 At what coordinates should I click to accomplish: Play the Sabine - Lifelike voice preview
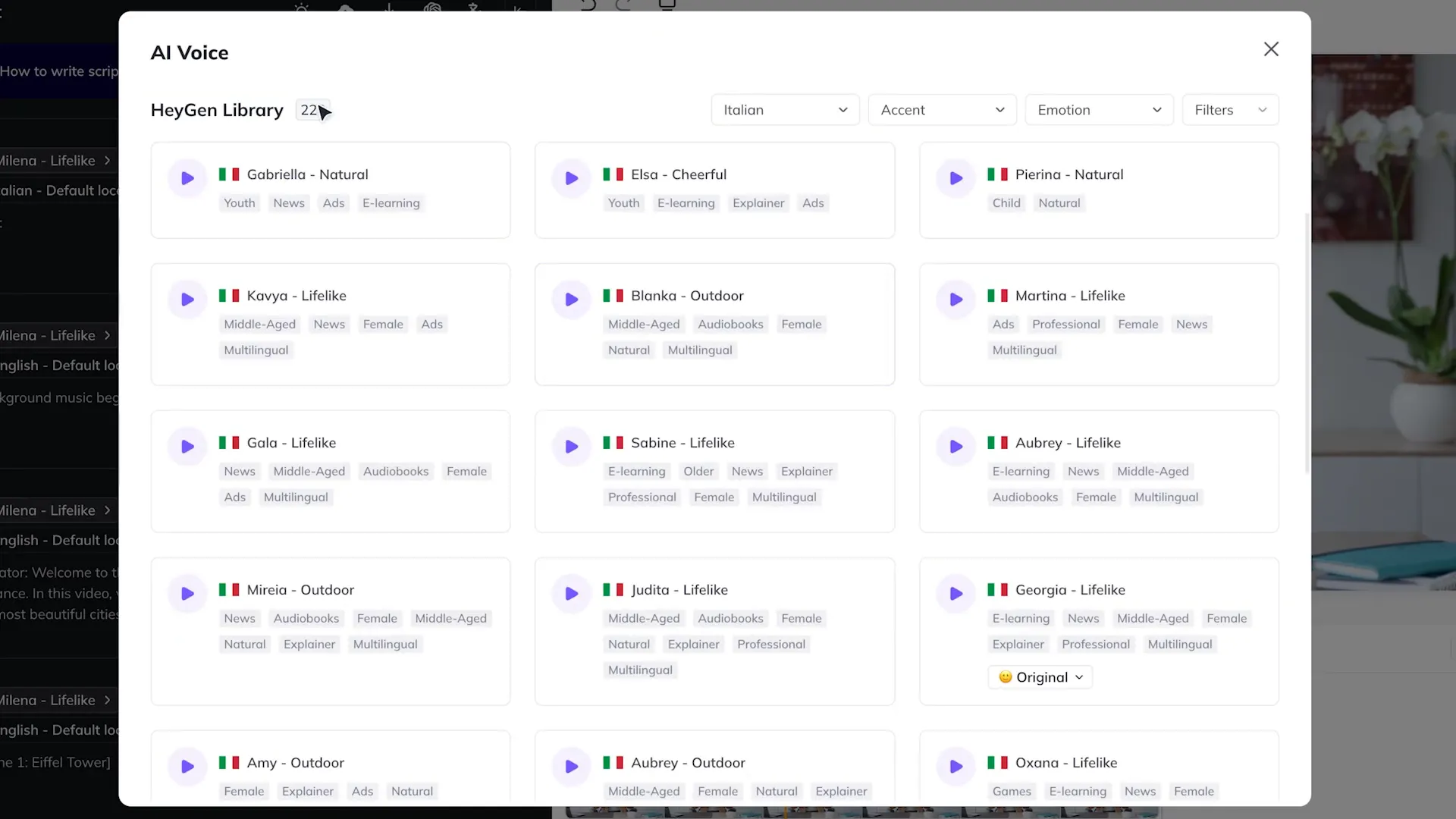pyautogui.click(x=572, y=447)
